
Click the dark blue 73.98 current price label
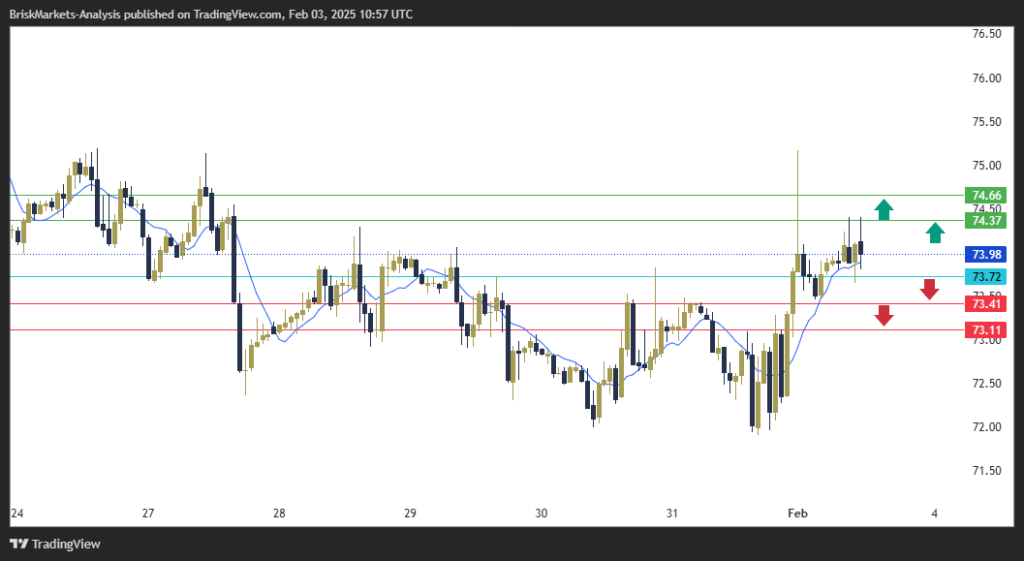pos(986,254)
